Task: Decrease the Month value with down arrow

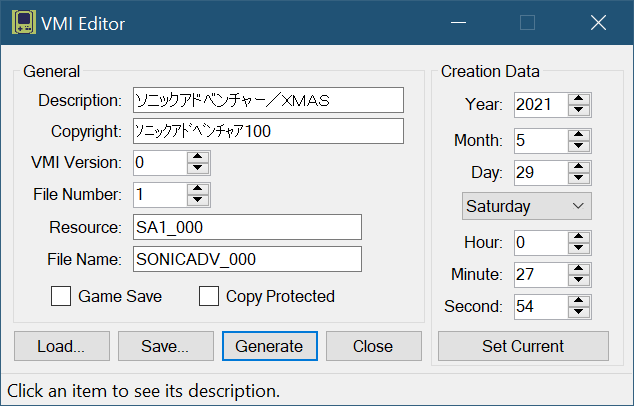Action: (x=579, y=145)
